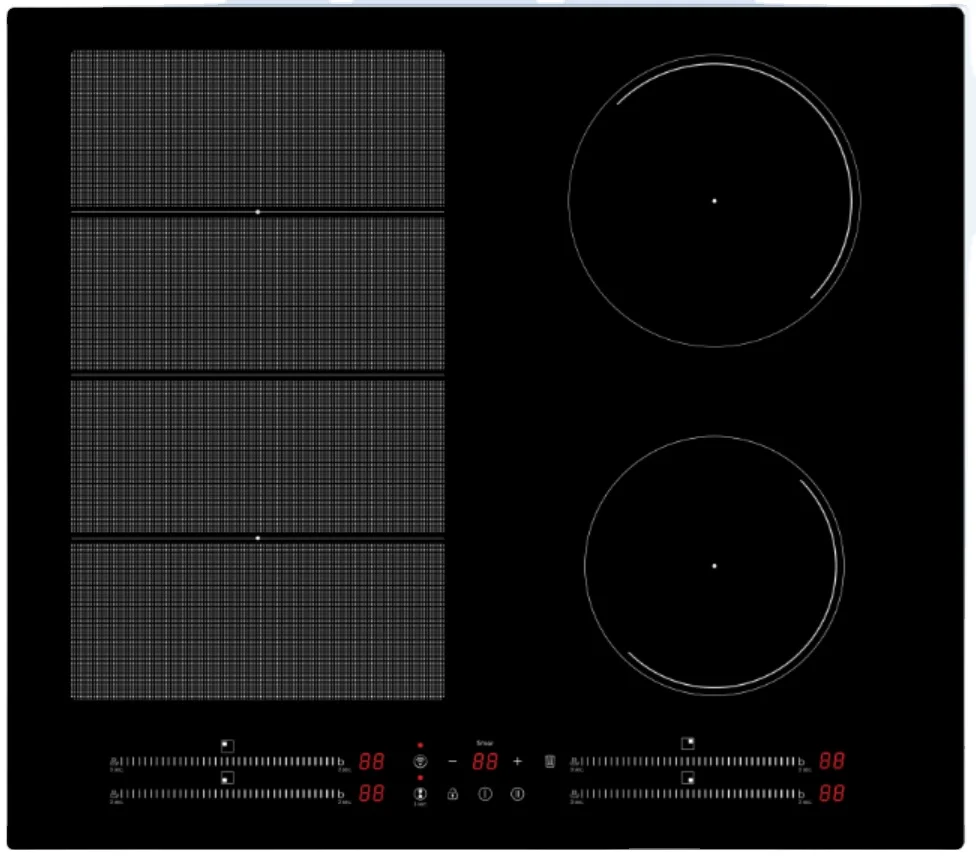Tap the pause key with double bars
This screenshot has width=976, height=857.
pos(517,794)
